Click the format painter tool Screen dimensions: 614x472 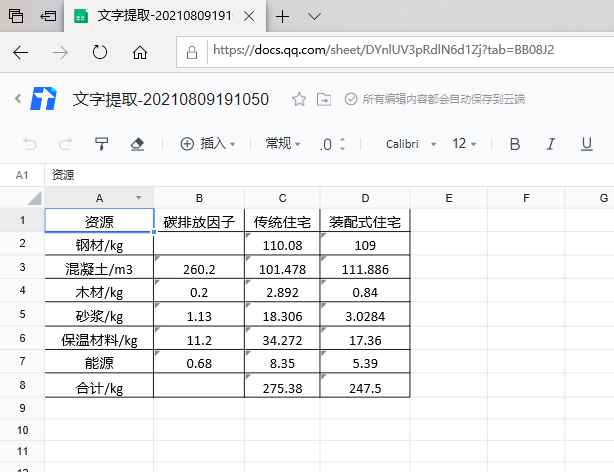click(x=101, y=144)
